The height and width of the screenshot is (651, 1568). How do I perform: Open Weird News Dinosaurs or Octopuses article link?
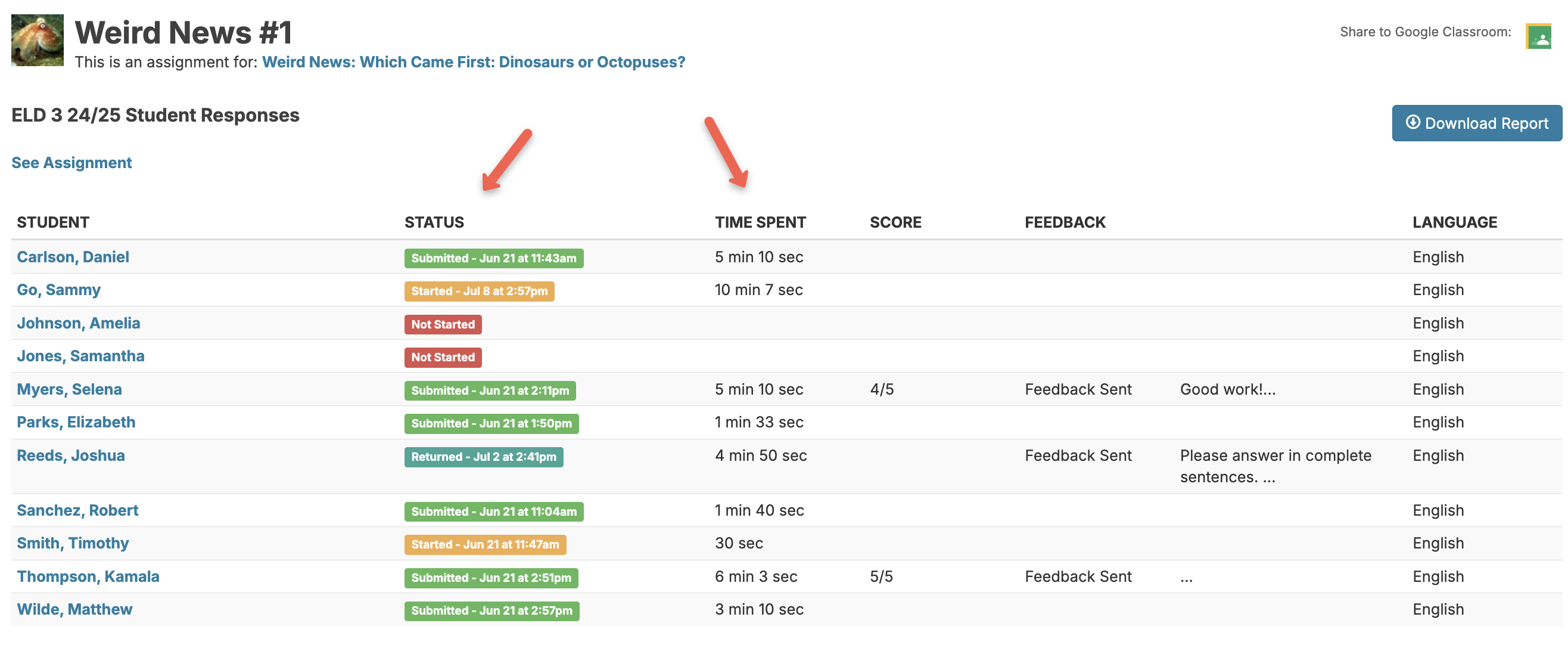(473, 62)
